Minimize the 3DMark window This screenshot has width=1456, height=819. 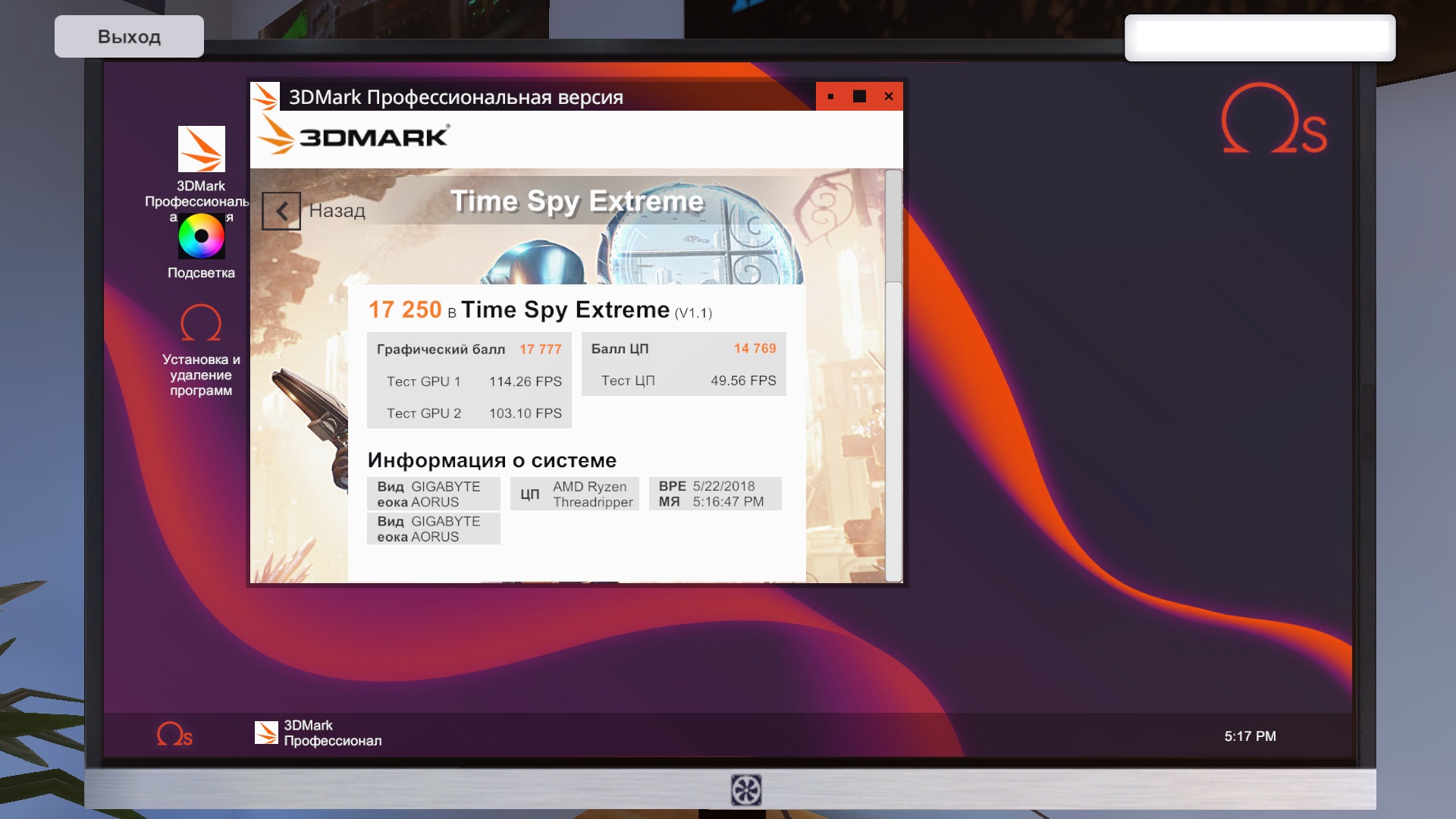coord(830,96)
